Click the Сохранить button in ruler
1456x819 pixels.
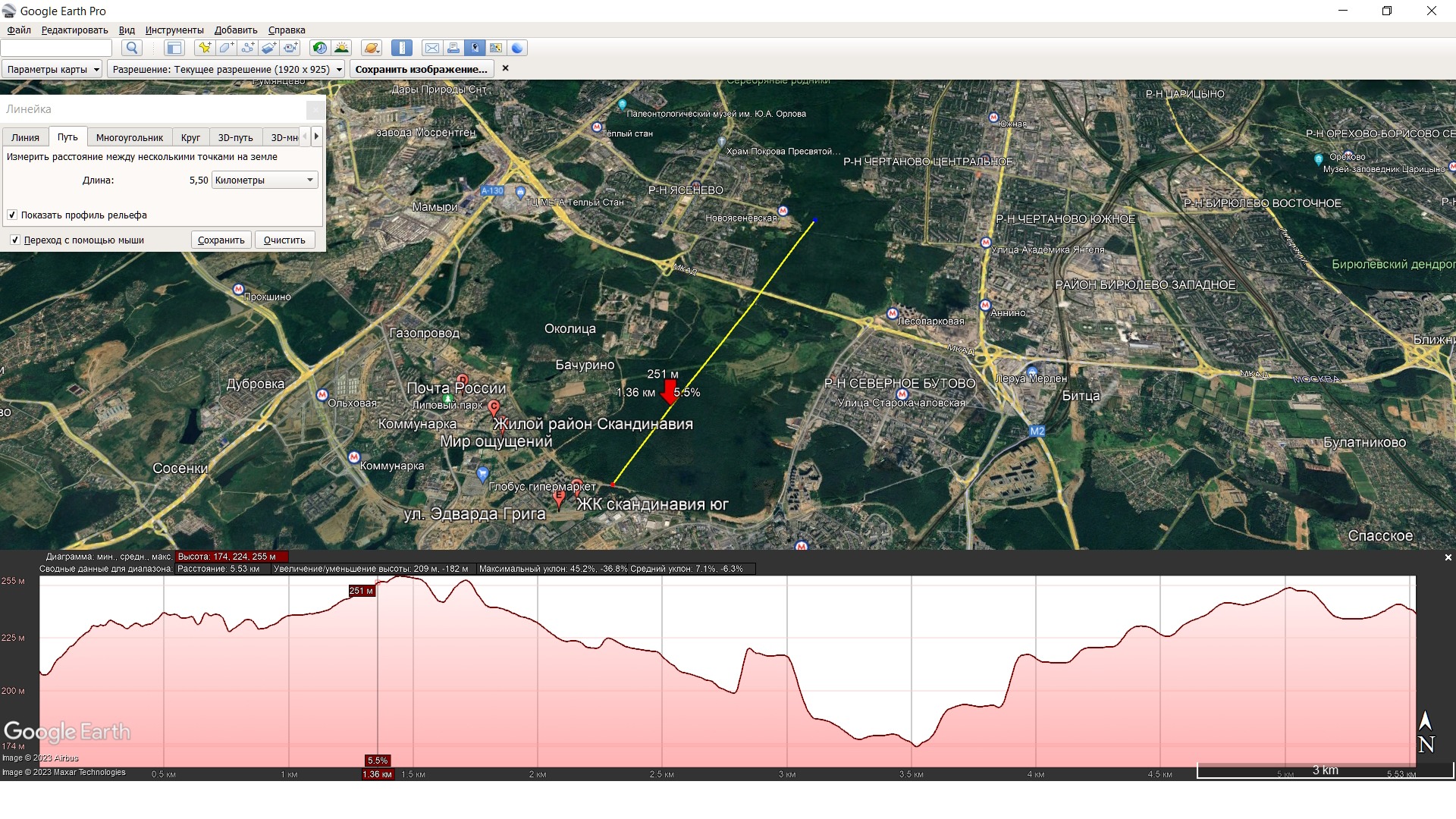(x=221, y=240)
